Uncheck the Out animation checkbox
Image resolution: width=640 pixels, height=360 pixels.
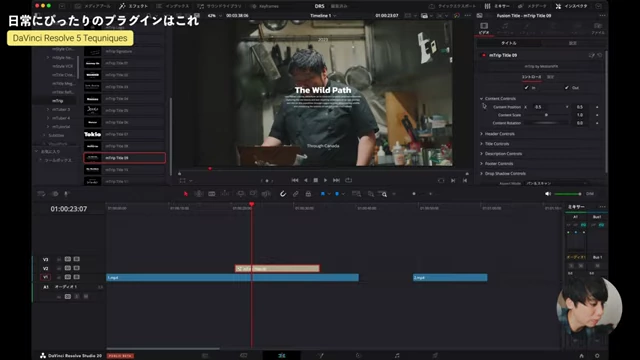click(567, 88)
